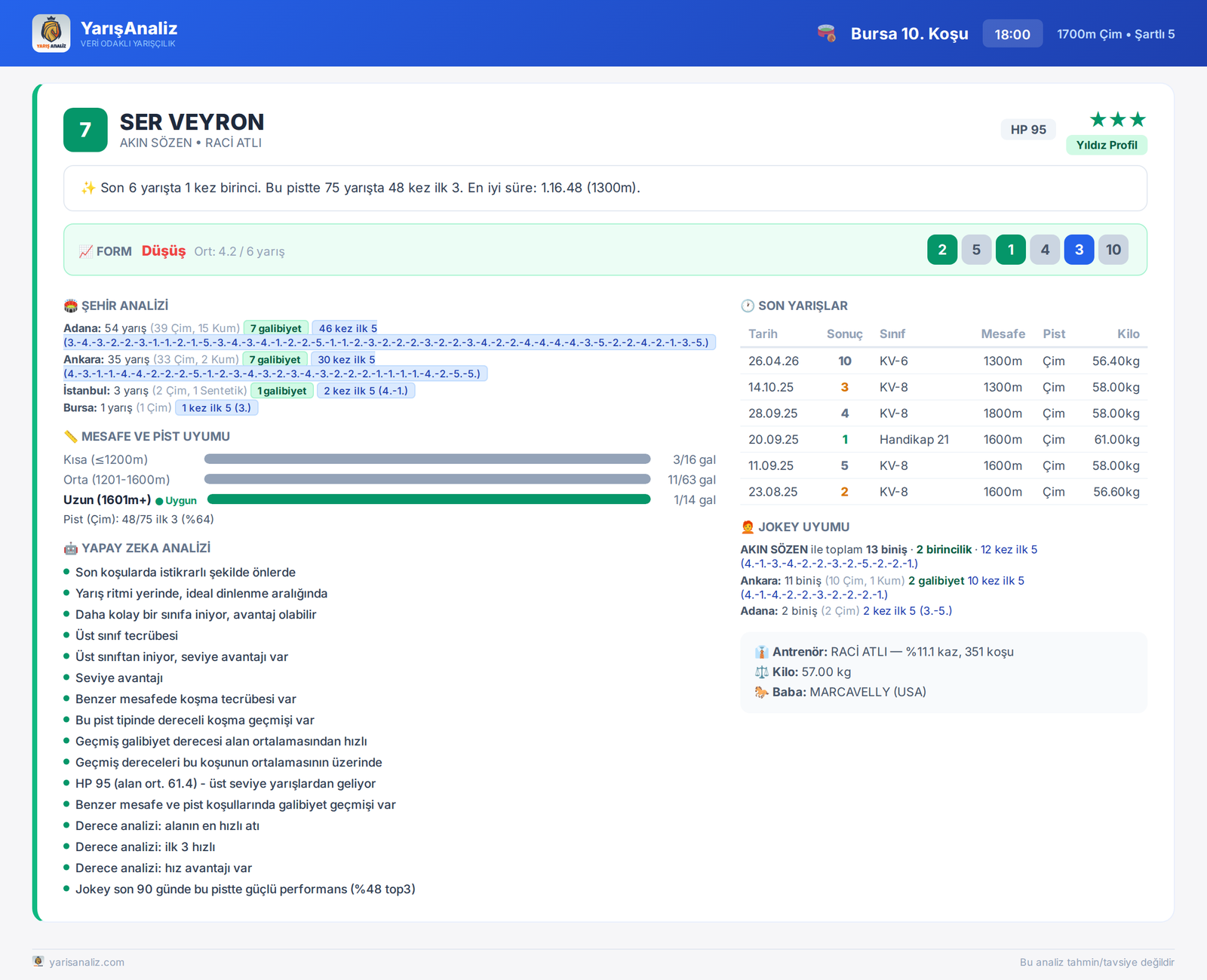The height and width of the screenshot is (980, 1207).
Task: Click the Yıldız Profil tag
Action: (1107, 145)
